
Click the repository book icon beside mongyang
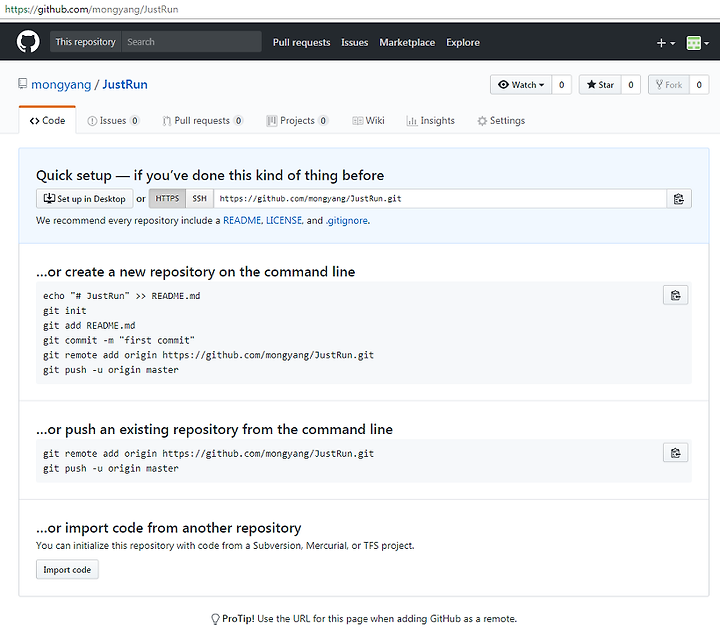pyautogui.click(x=22, y=84)
